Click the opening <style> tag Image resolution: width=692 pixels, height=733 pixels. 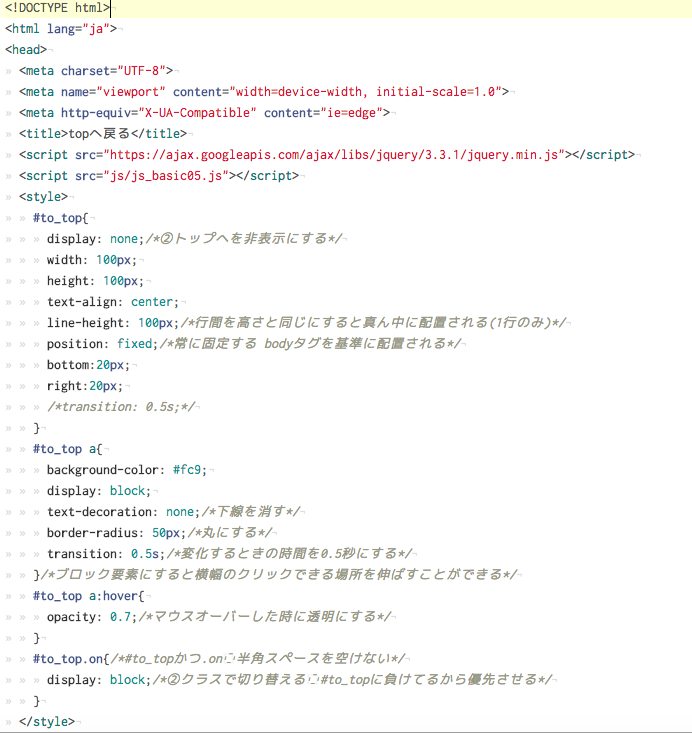pos(43,197)
